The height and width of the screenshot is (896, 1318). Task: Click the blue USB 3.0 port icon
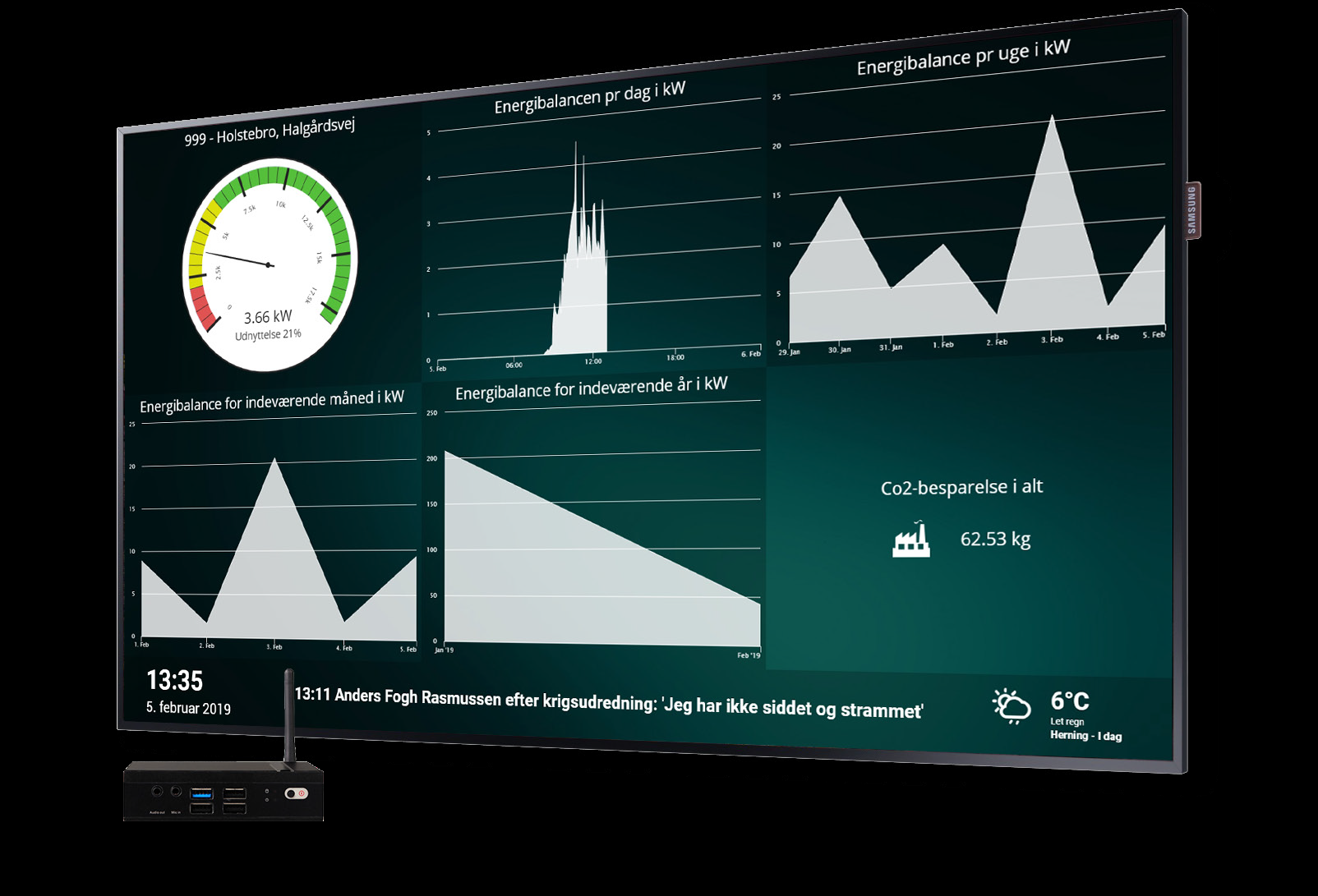coord(201,793)
